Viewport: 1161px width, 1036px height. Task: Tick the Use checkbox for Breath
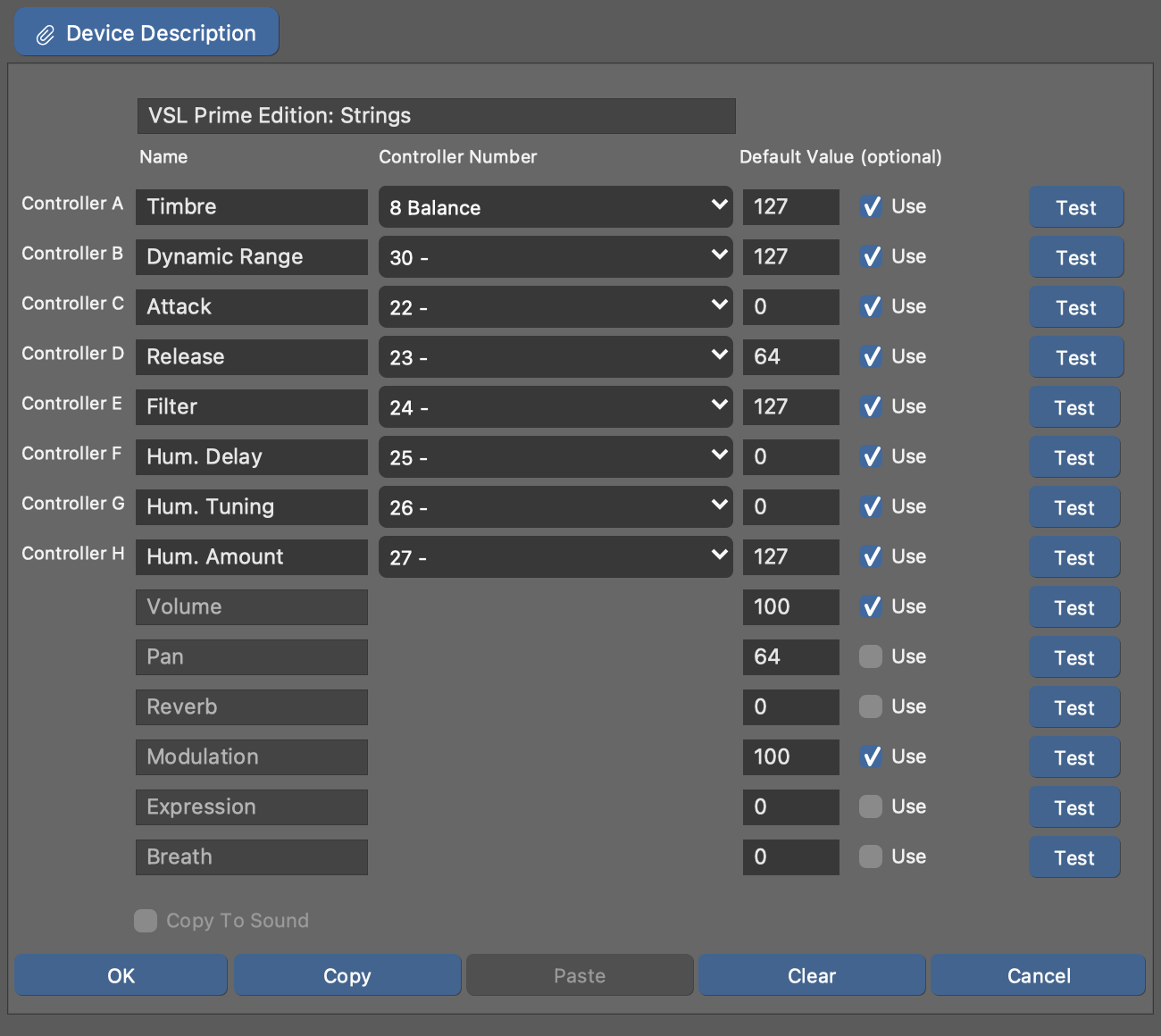pos(871,857)
